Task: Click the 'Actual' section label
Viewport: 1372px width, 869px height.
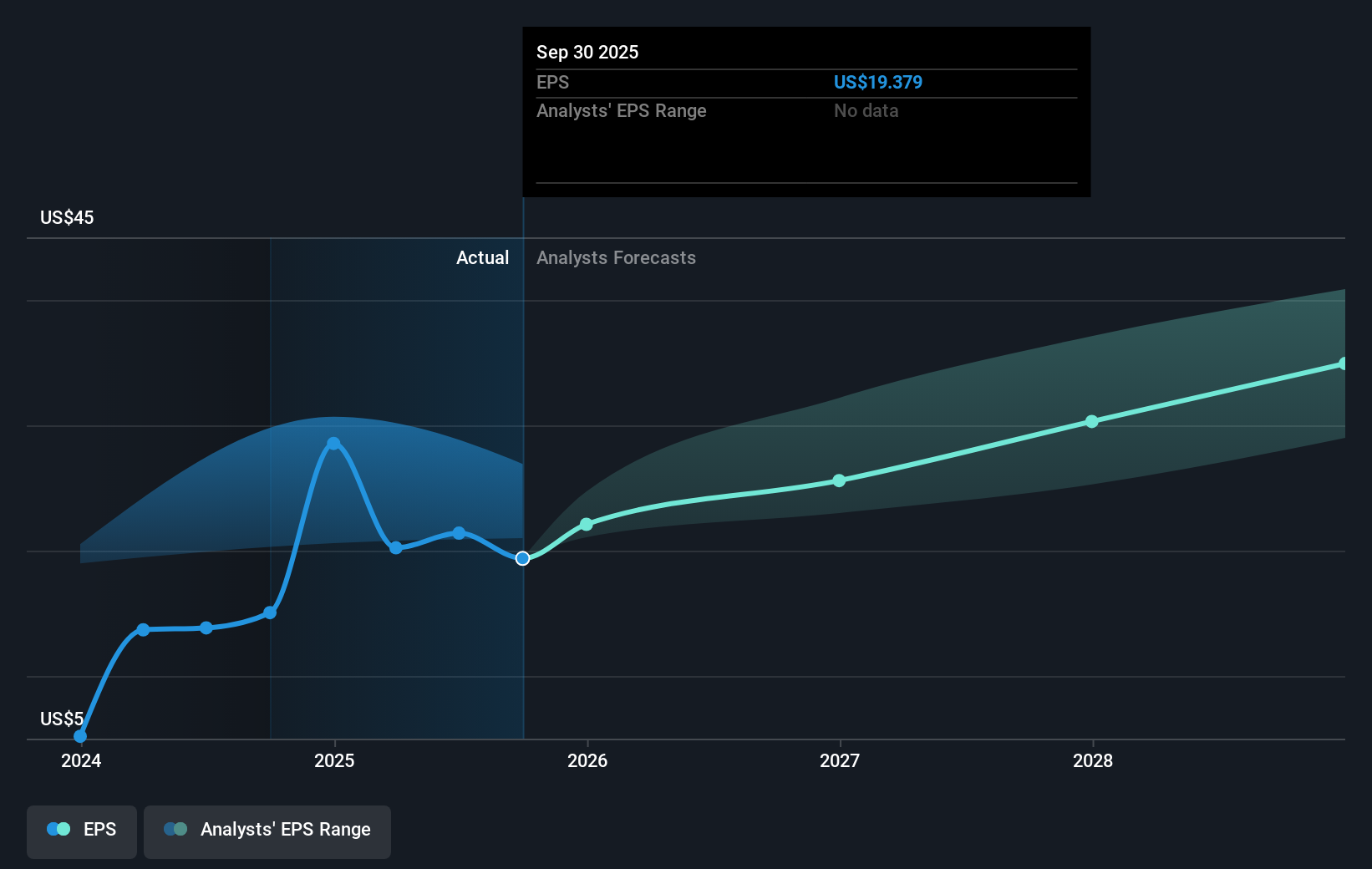Action: (x=482, y=257)
